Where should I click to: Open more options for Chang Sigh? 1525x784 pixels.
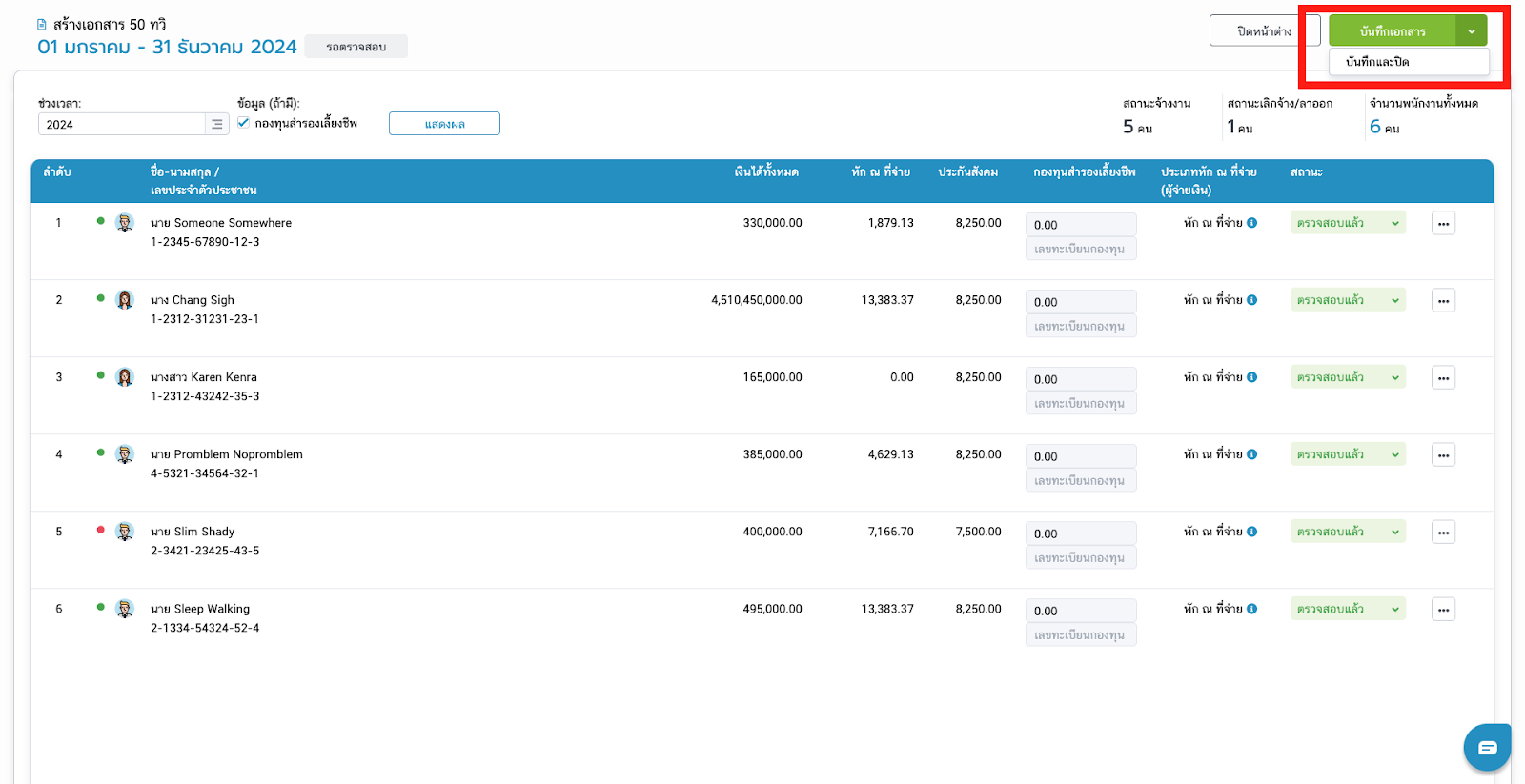click(x=1443, y=301)
